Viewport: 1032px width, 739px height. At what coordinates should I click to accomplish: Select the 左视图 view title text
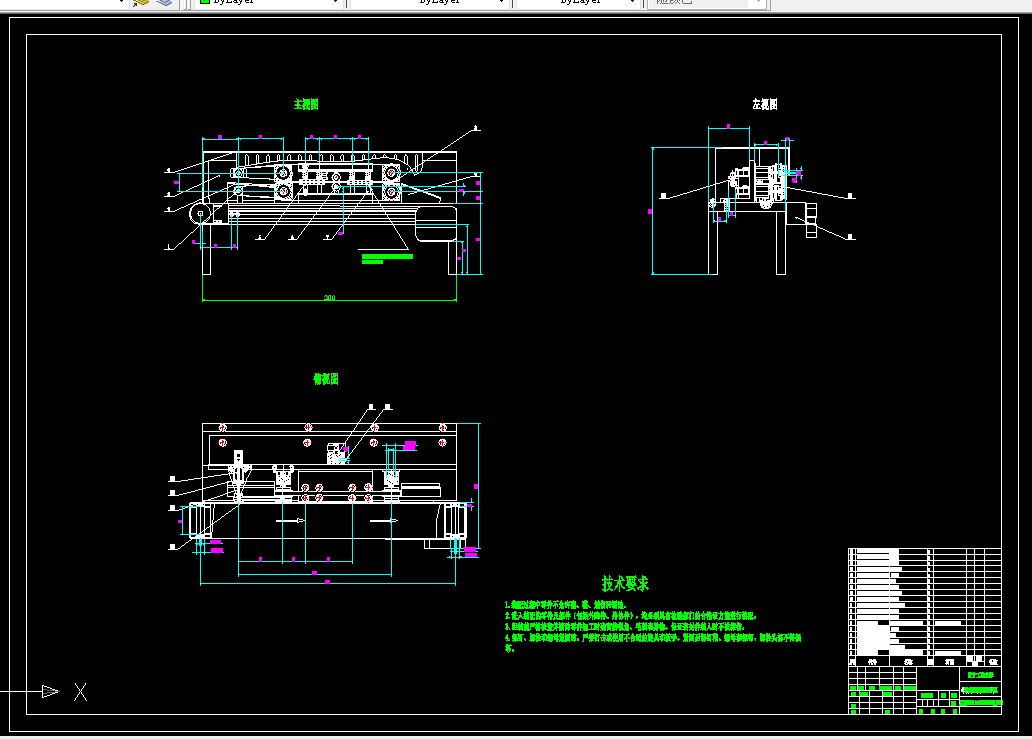coord(765,104)
